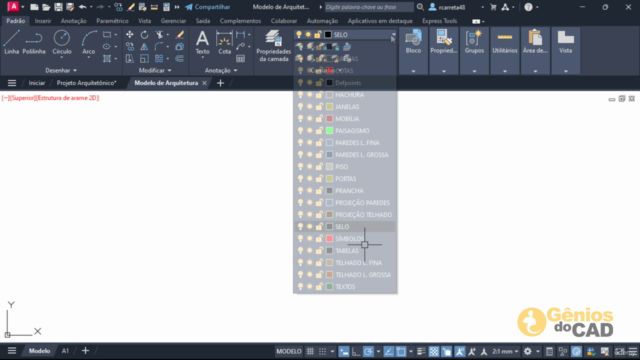This screenshot has height=360, width=640.
Task: Select the Círculo tool
Action: coord(62,42)
